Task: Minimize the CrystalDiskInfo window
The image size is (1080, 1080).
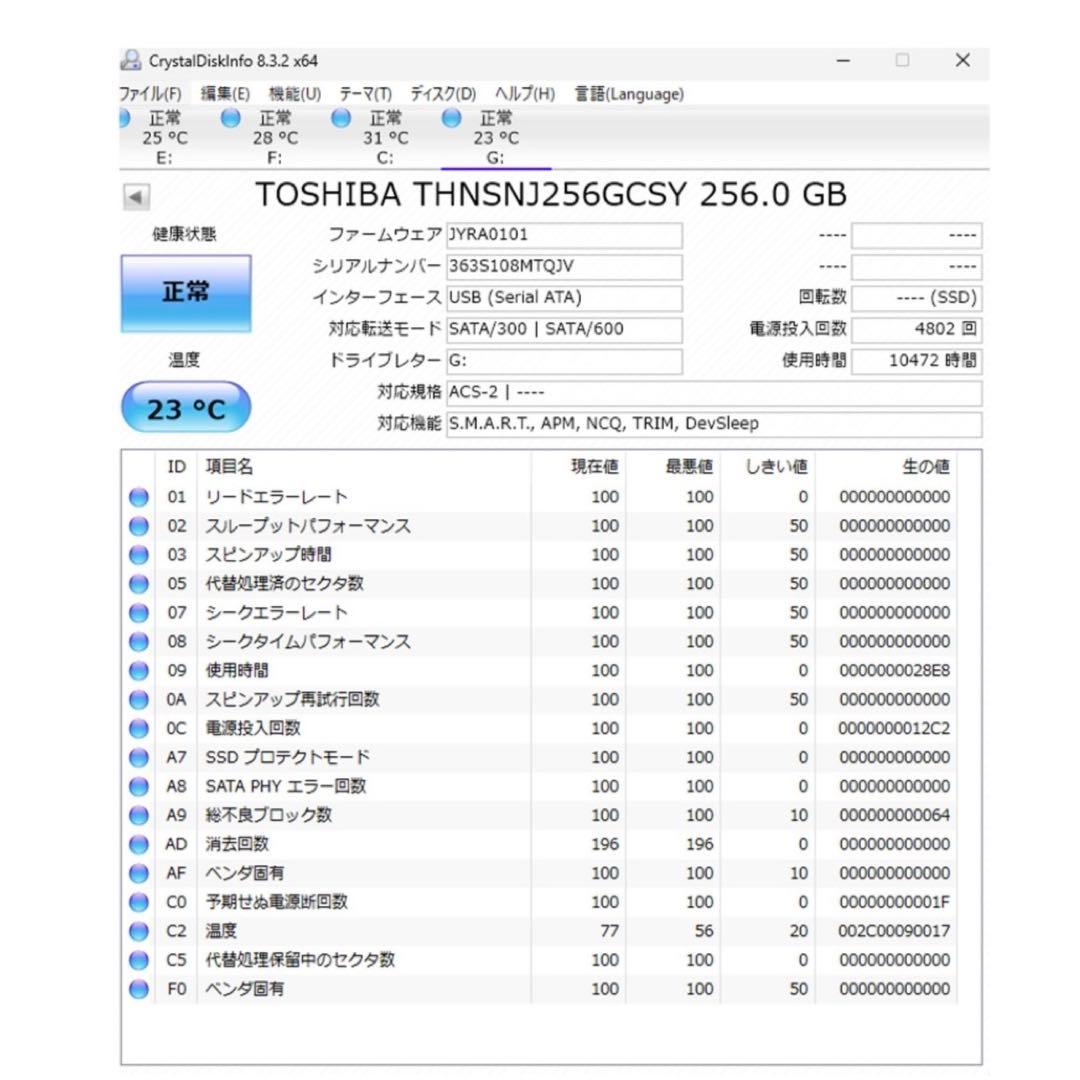Action: (x=843, y=61)
